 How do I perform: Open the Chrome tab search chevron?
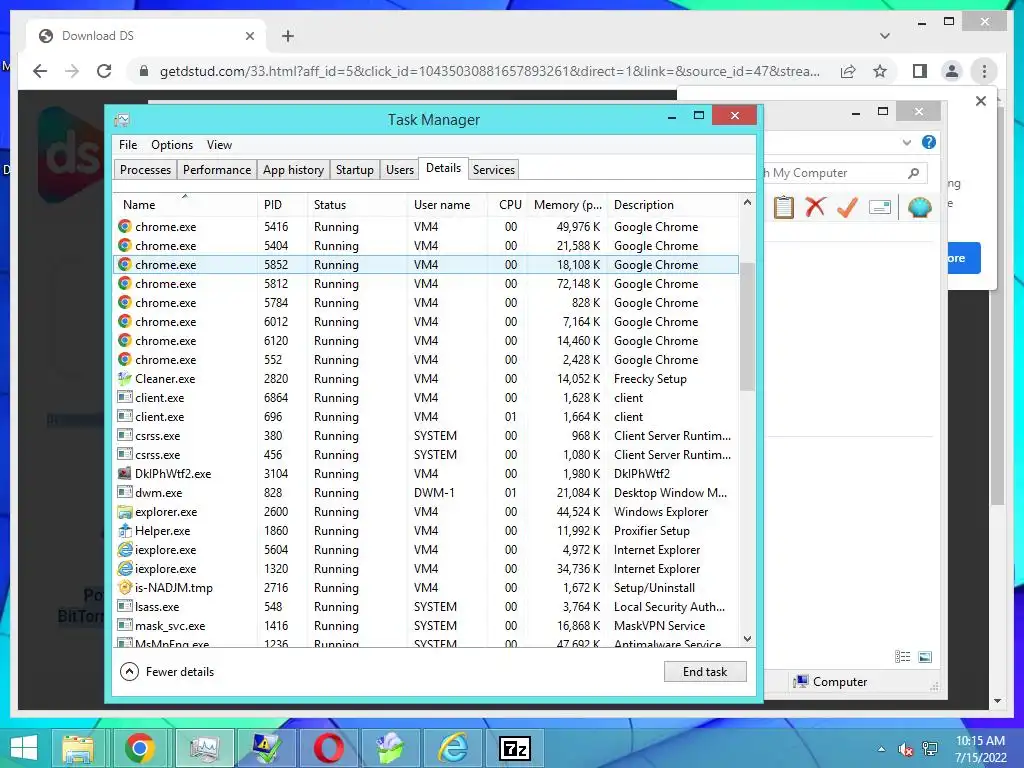click(x=885, y=36)
